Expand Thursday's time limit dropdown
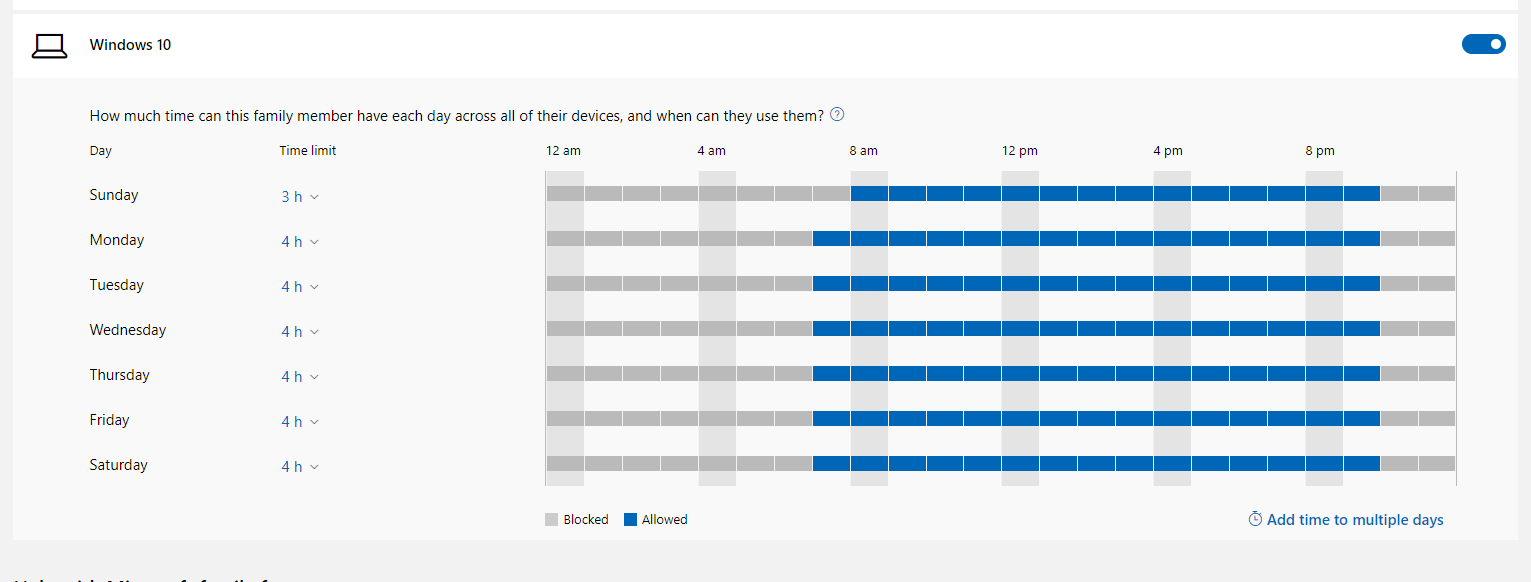This screenshot has width=1531, height=582. [300, 376]
